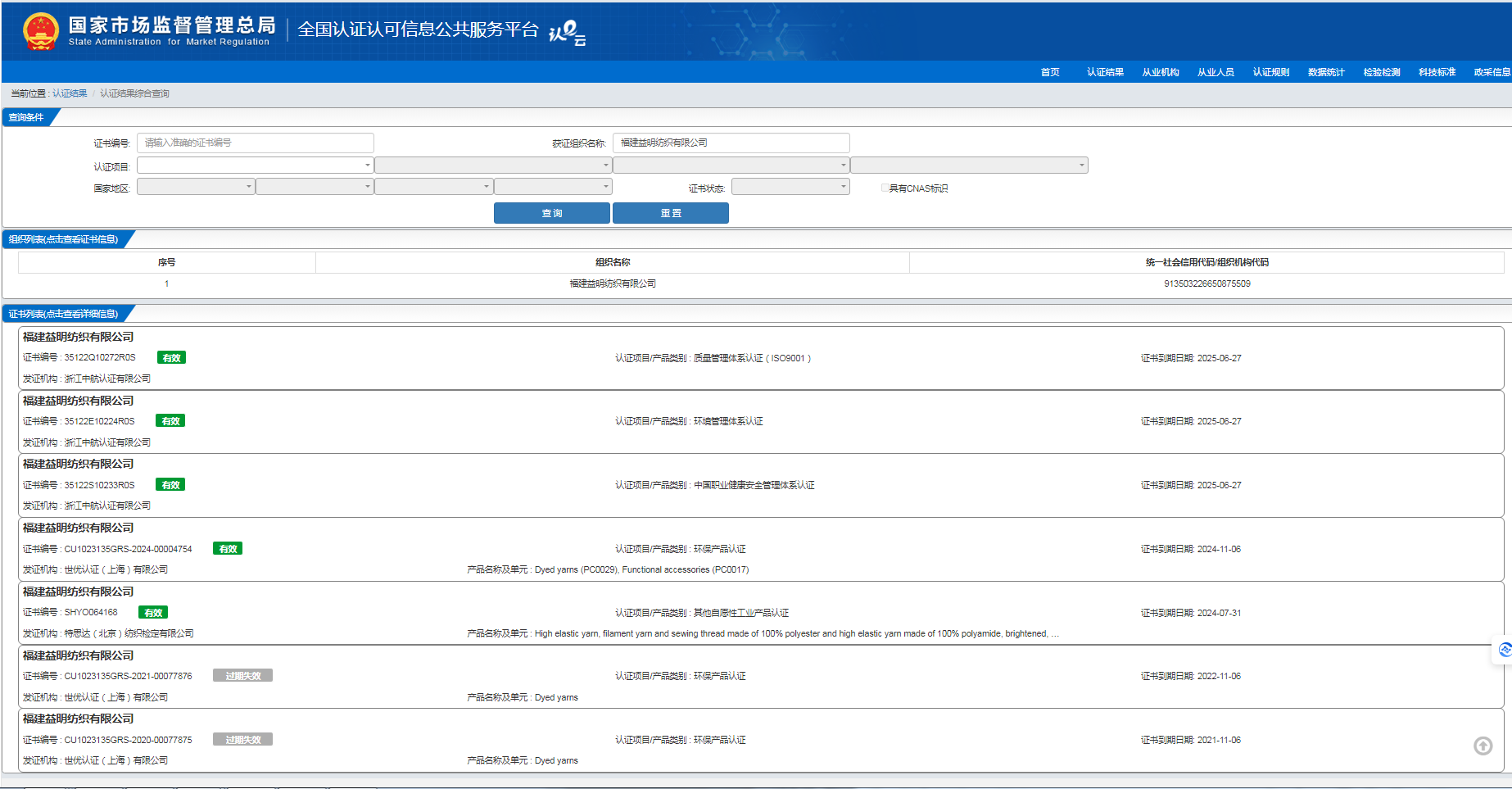Click 有效 badge for certificate SHYO064168
The image size is (1512, 789).
[153, 612]
